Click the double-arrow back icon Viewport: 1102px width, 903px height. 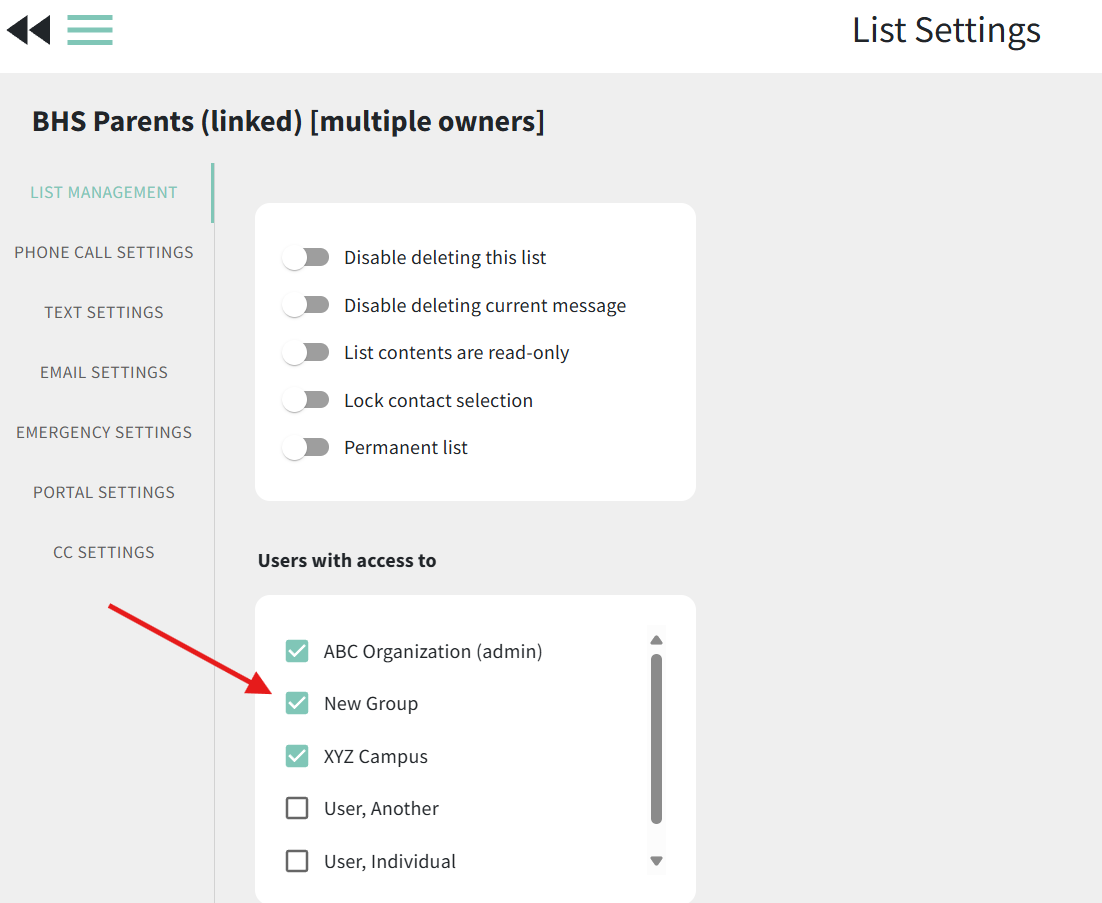[29, 30]
